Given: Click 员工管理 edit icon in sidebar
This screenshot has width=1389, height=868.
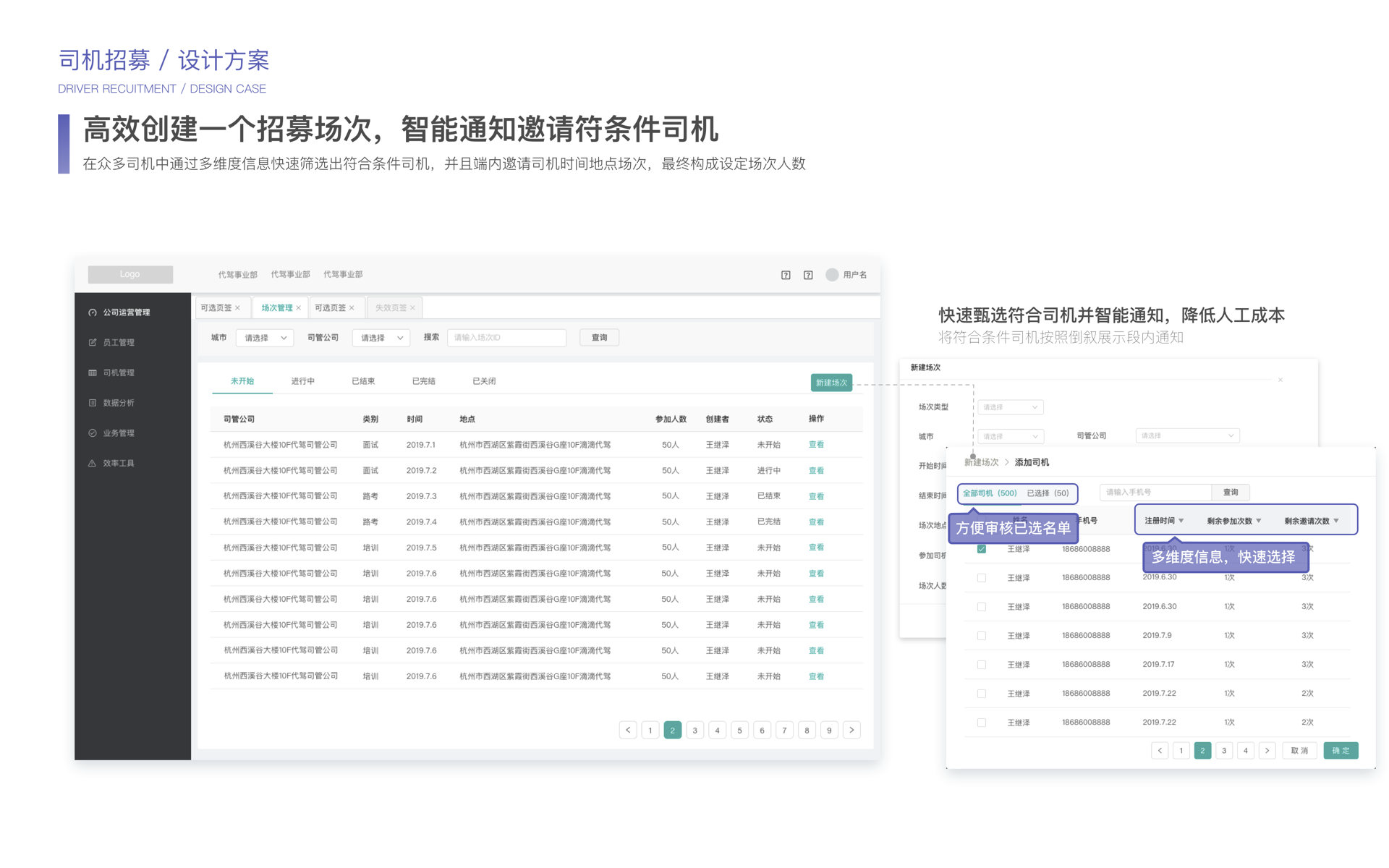Looking at the screenshot, I should point(93,343).
